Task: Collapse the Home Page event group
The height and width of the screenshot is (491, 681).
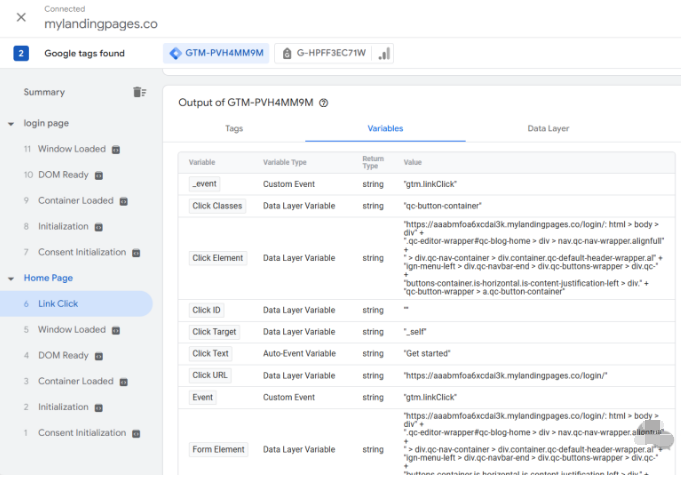Action: point(10,278)
